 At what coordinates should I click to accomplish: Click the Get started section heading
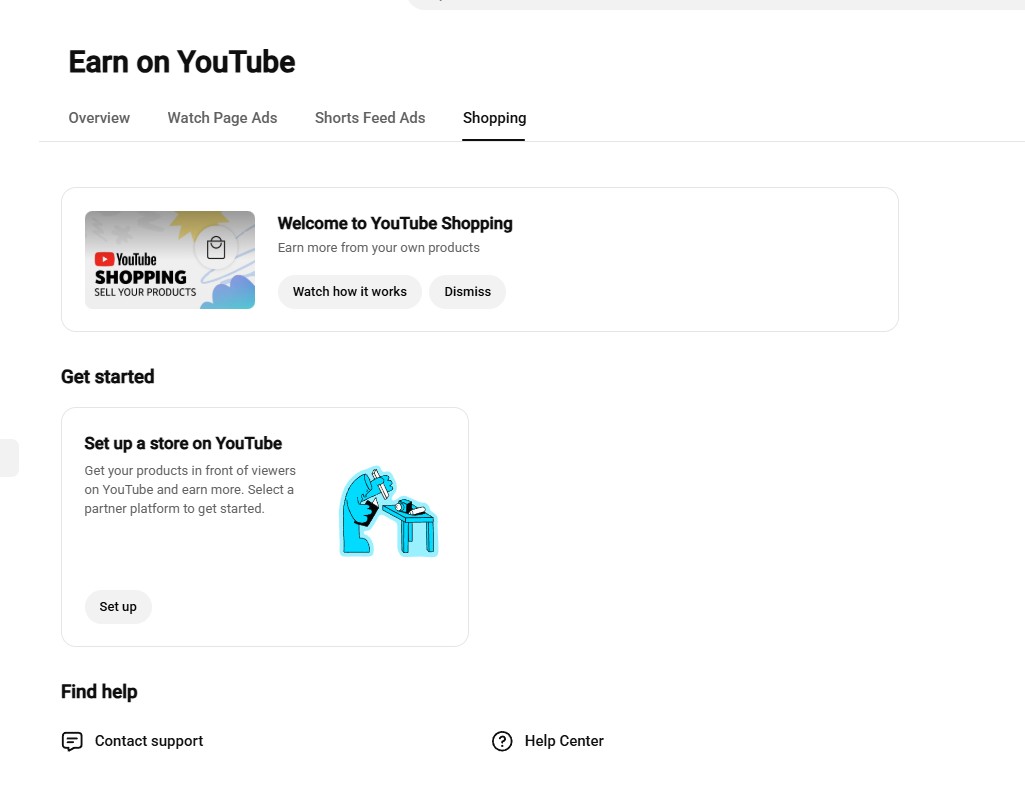(108, 376)
